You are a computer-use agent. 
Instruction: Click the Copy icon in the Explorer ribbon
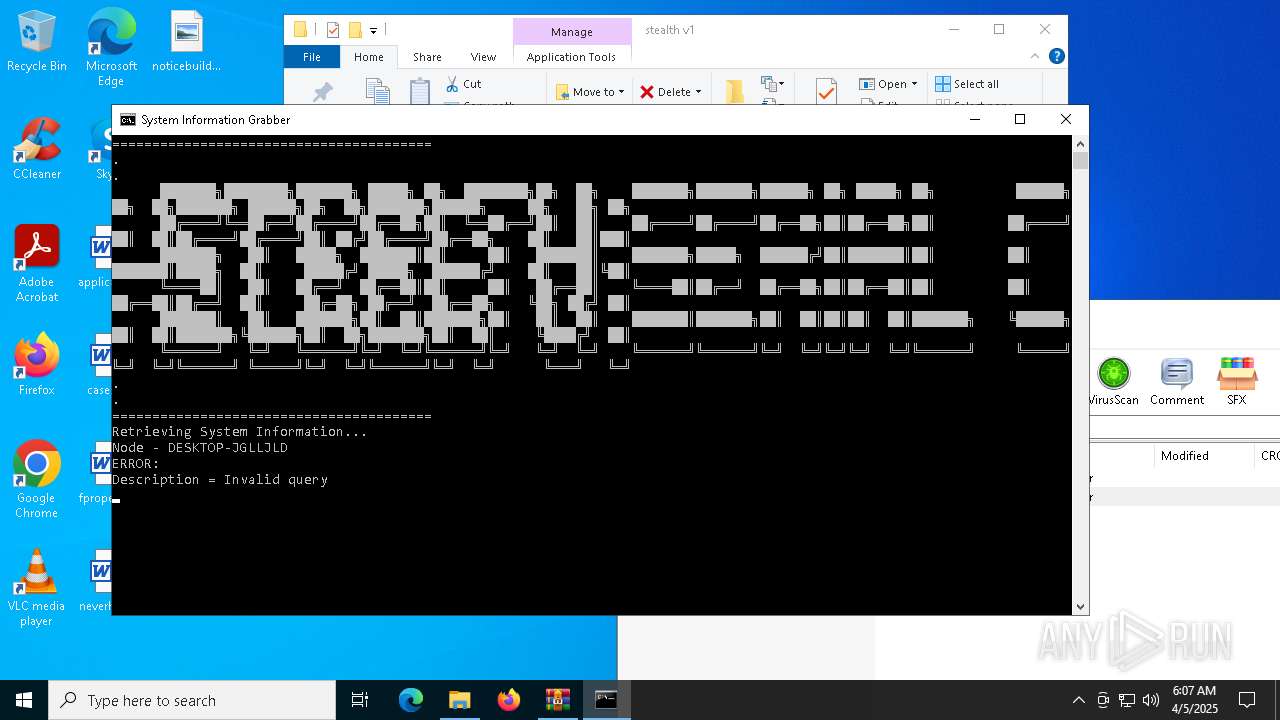[x=377, y=91]
